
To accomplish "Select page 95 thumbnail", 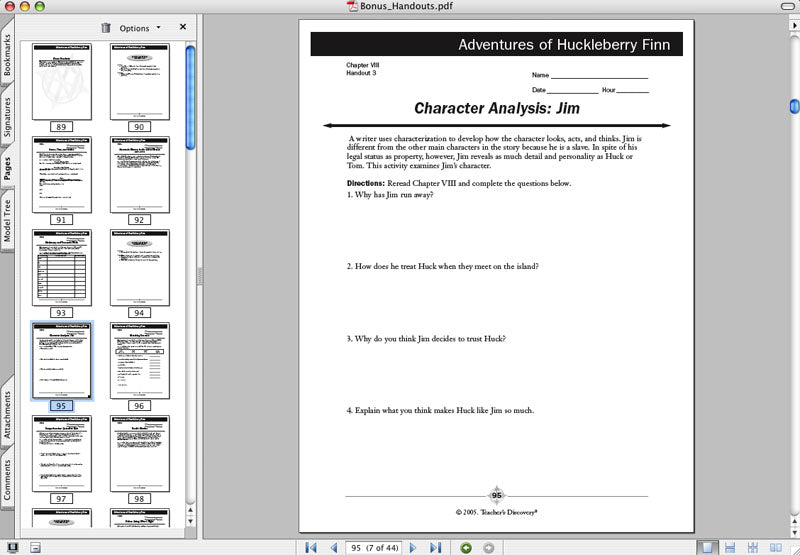I will (62, 361).
